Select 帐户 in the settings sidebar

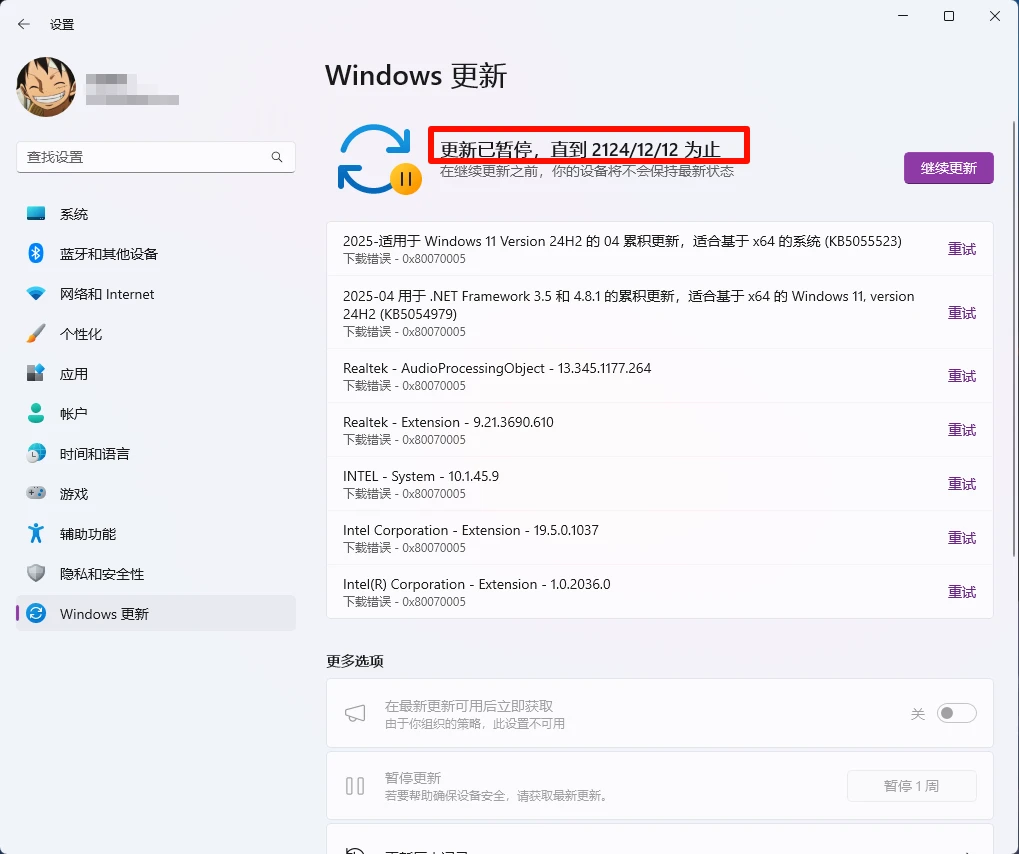pyautogui.click(x=36, y=413)
